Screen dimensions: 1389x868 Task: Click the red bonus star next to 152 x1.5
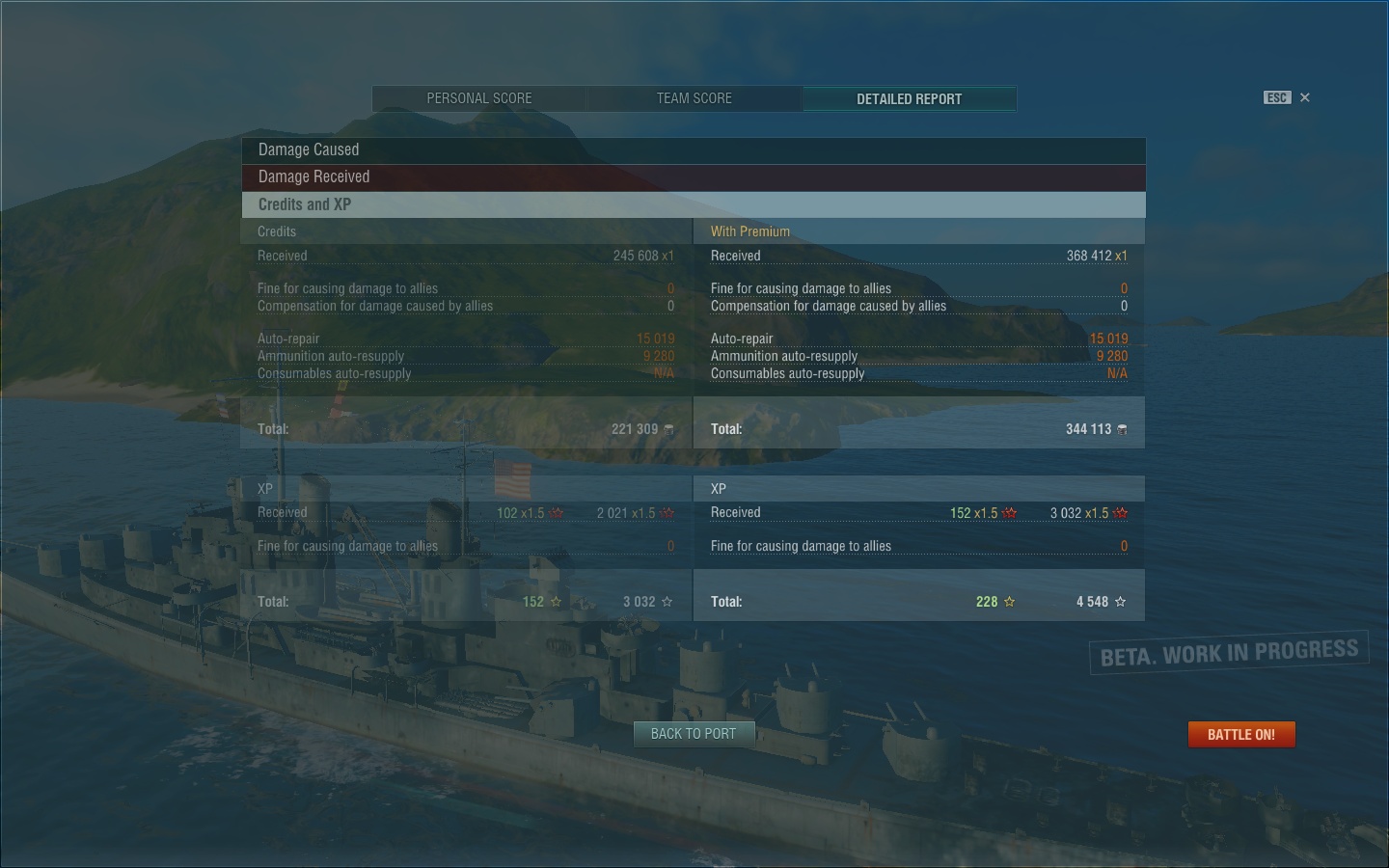click(1009, 513)
